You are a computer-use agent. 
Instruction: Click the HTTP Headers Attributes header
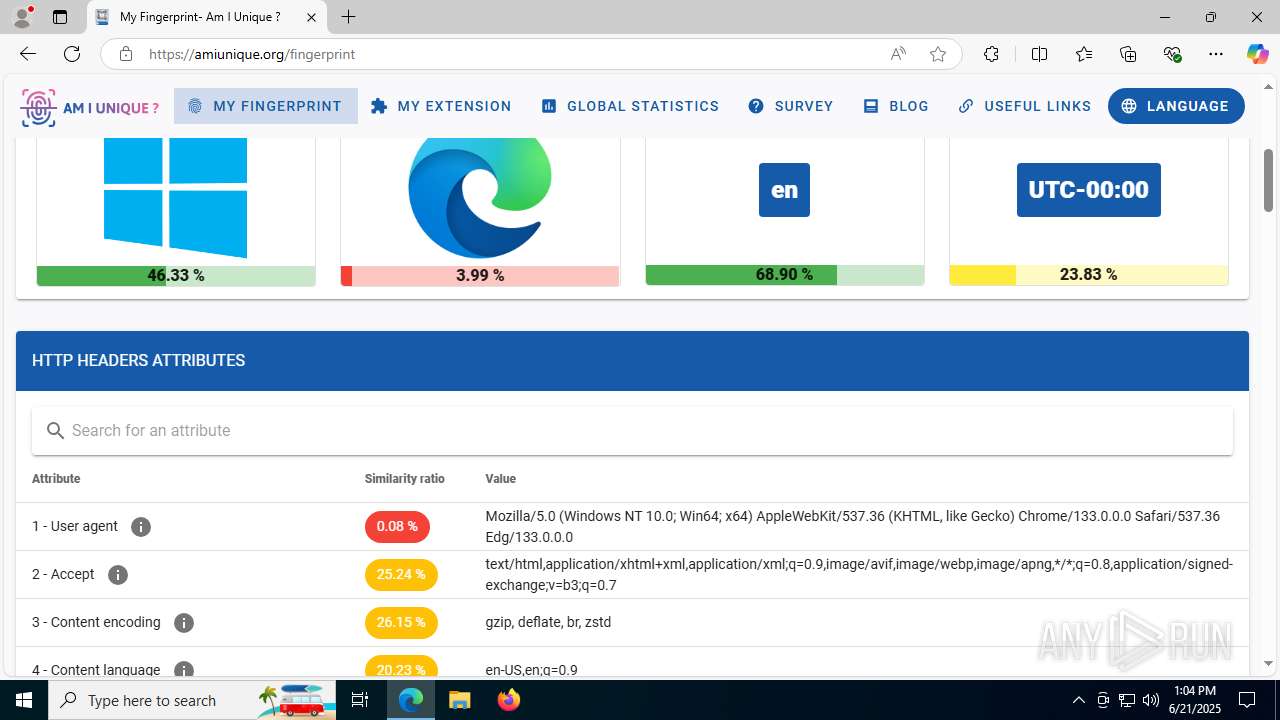click(632, 361)
